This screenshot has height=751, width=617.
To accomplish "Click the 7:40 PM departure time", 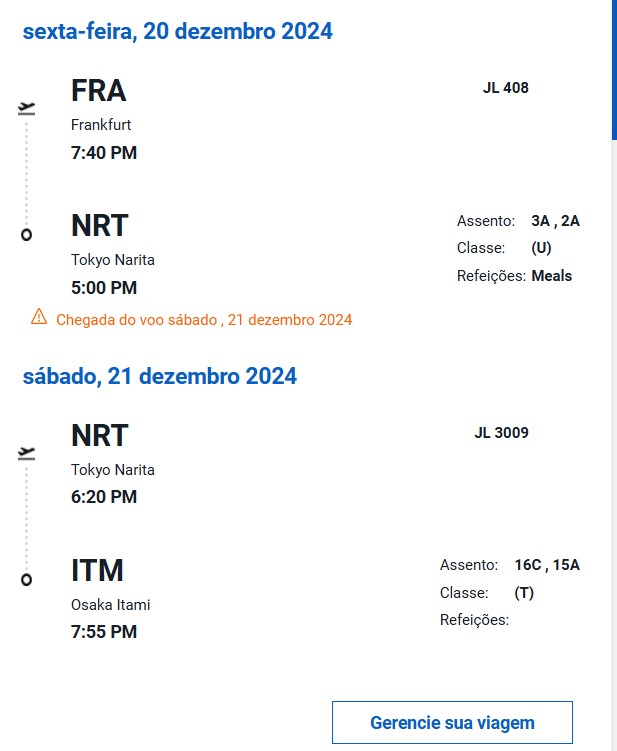I will [104, 153].
